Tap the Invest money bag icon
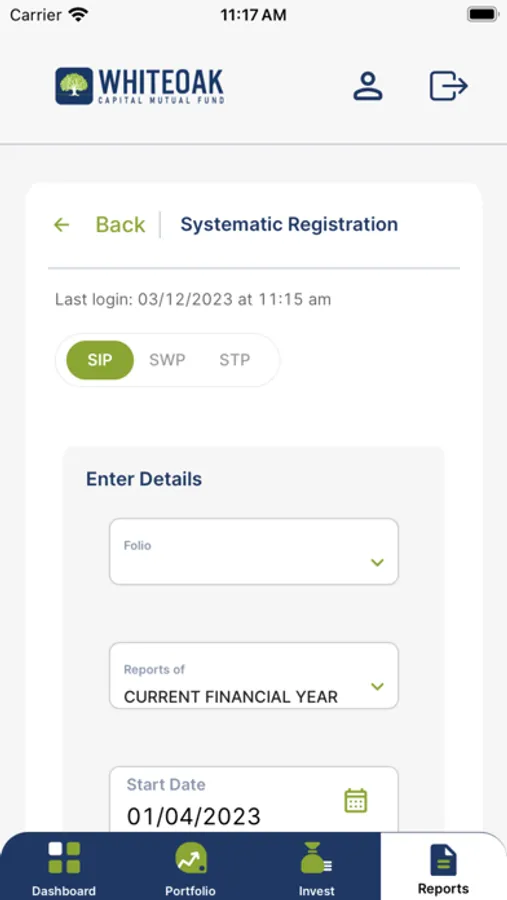 [x=316, y=858]
